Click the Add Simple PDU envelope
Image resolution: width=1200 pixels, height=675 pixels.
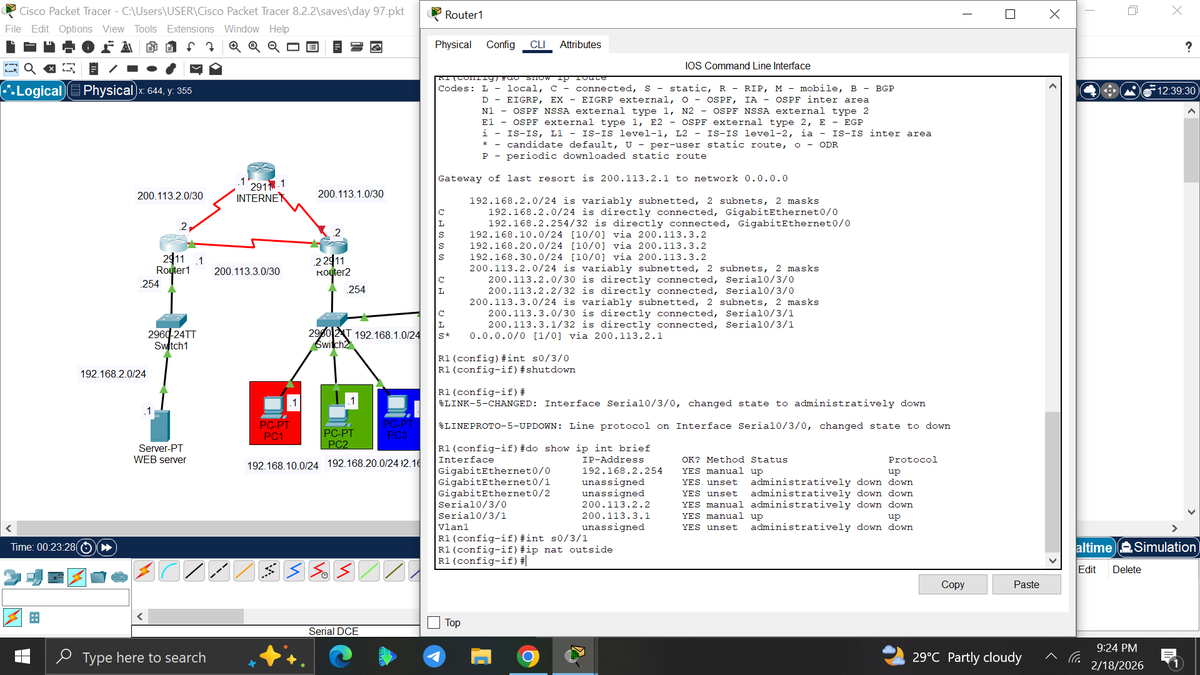(x=196, y=69)
